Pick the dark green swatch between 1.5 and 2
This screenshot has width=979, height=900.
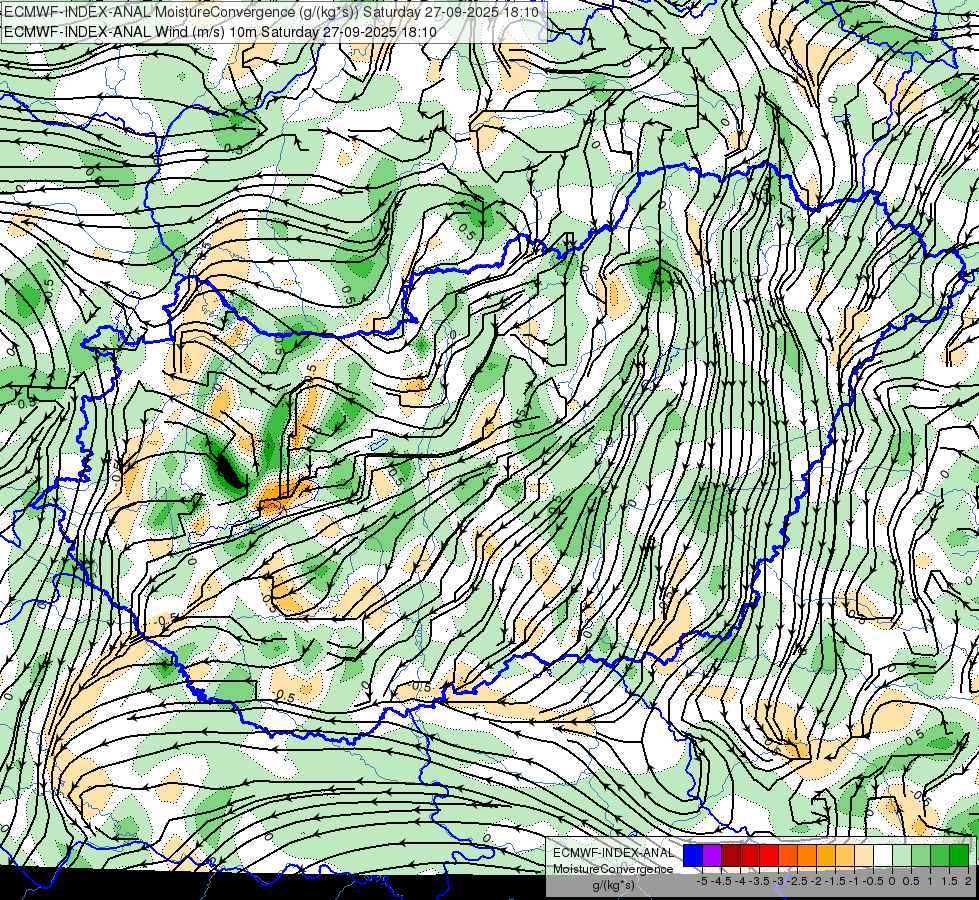(959, 855)
